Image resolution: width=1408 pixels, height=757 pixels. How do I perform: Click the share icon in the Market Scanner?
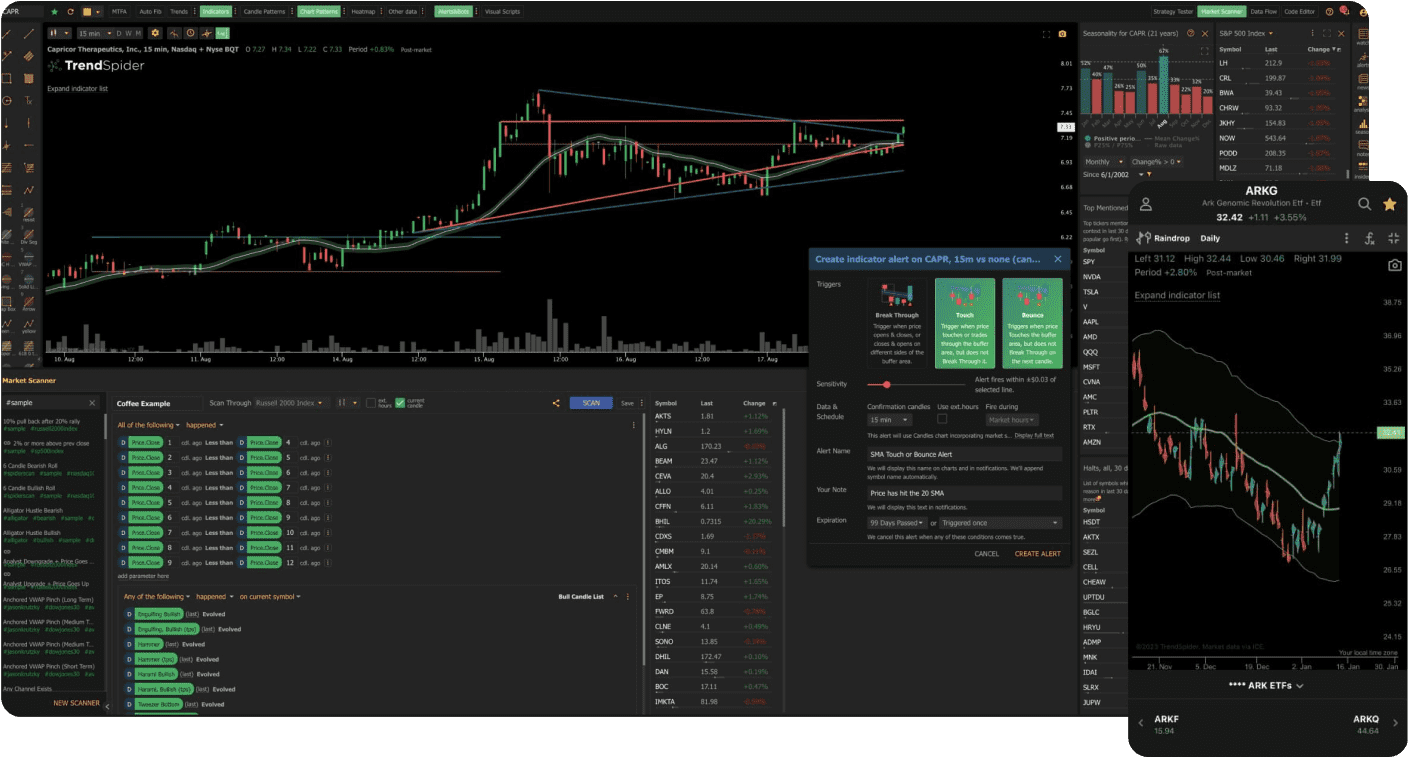(556, 402)
